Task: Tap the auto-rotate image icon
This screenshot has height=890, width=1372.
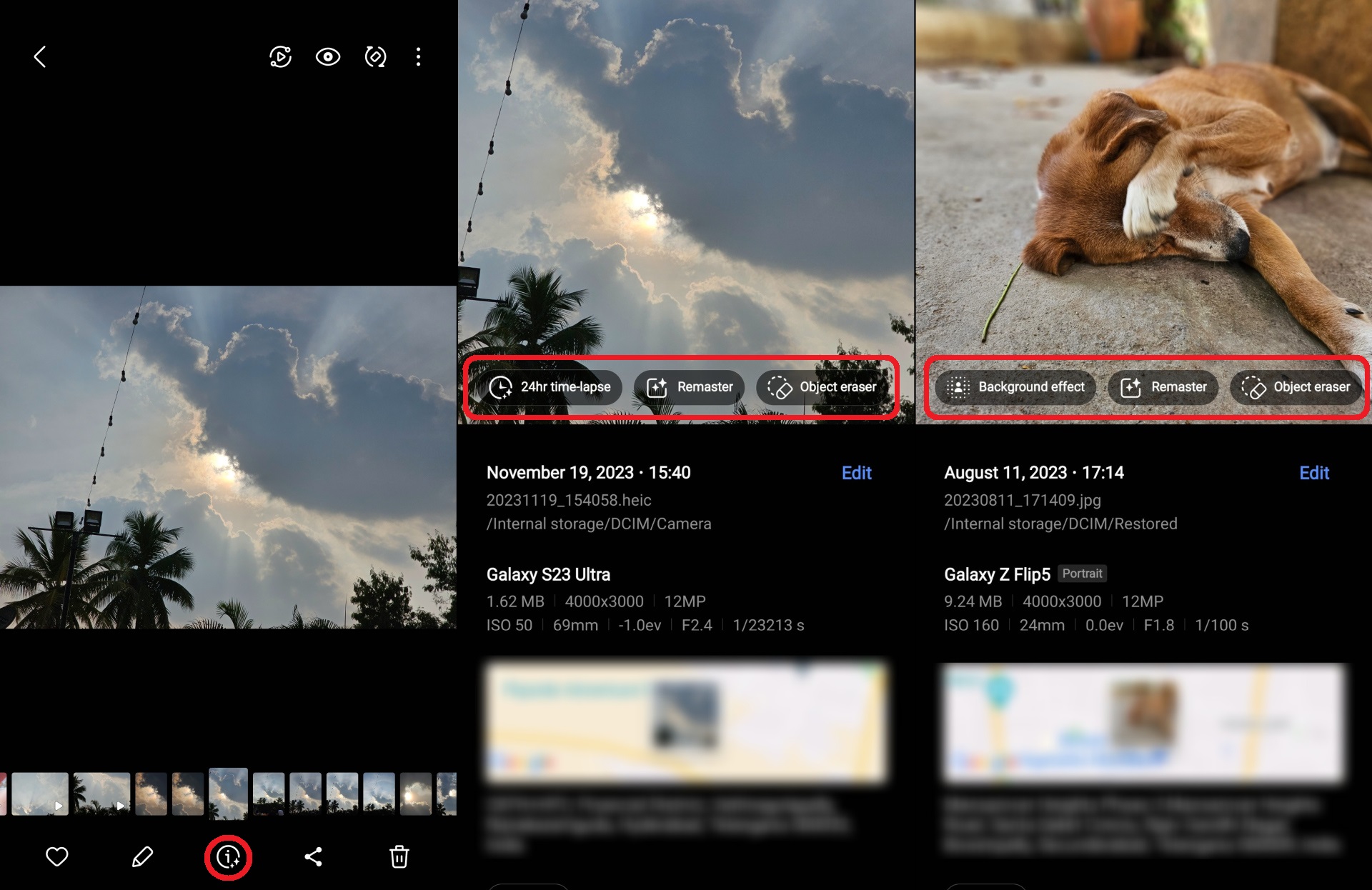Action: point(375,57)
